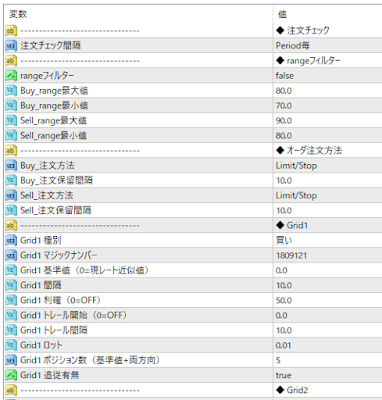Select the rangeフィルター variable name
This screenshot has height=400, width=382.
pyautogui.click(x=47, y=76)
